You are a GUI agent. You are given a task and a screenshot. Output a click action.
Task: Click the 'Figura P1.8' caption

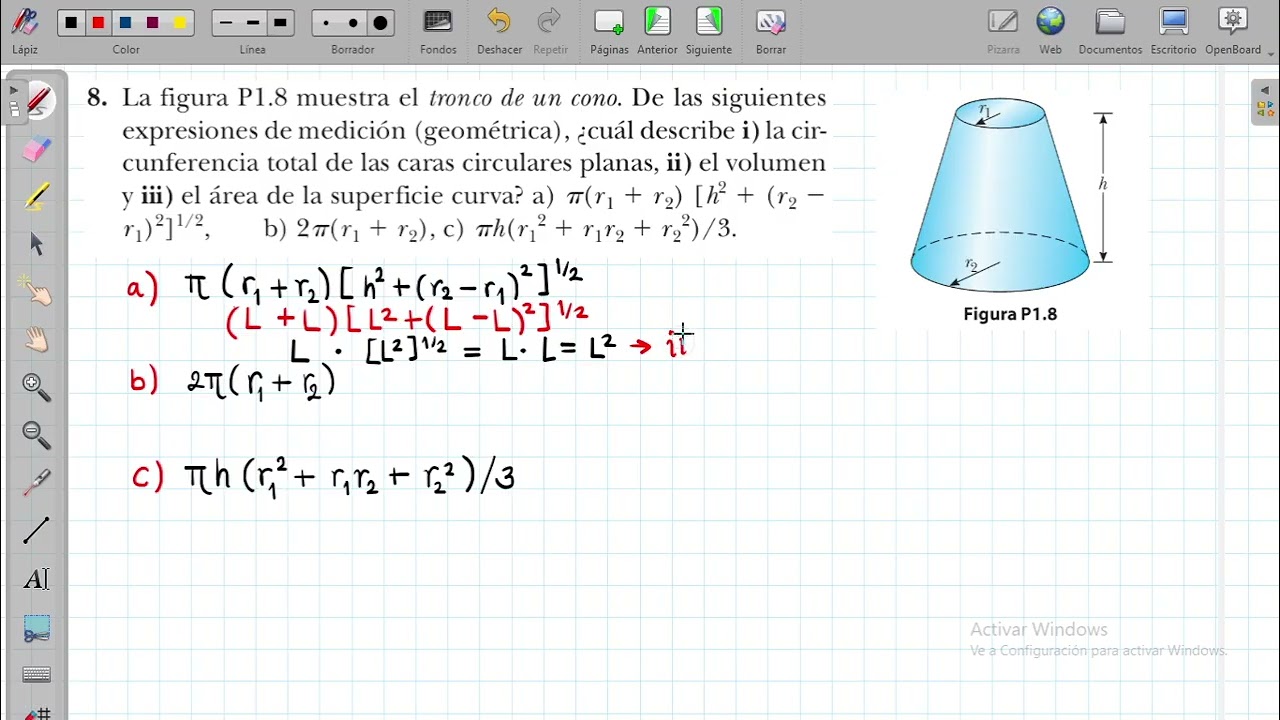point(1010,314)
